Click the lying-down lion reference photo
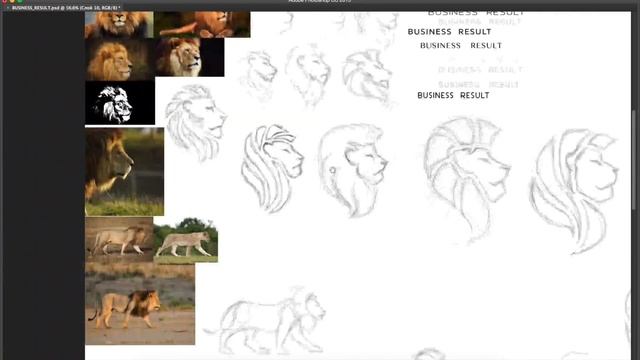This screenshot has width=640, height=360. pyautogui.click(x=202, y=24)
